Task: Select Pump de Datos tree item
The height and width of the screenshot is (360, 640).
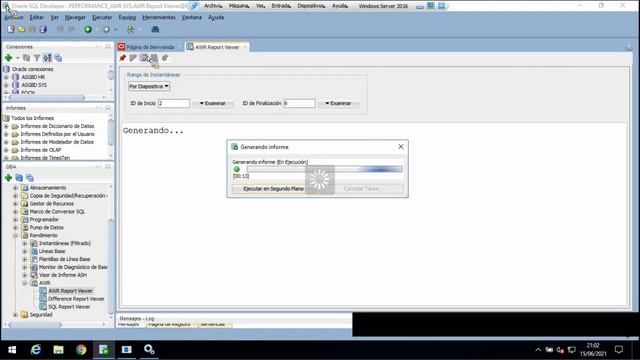Action: tap(47, 227)
